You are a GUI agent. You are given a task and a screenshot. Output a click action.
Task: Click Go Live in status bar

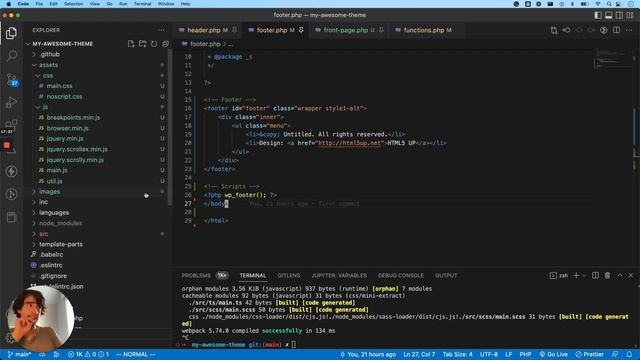coord(553,354)
